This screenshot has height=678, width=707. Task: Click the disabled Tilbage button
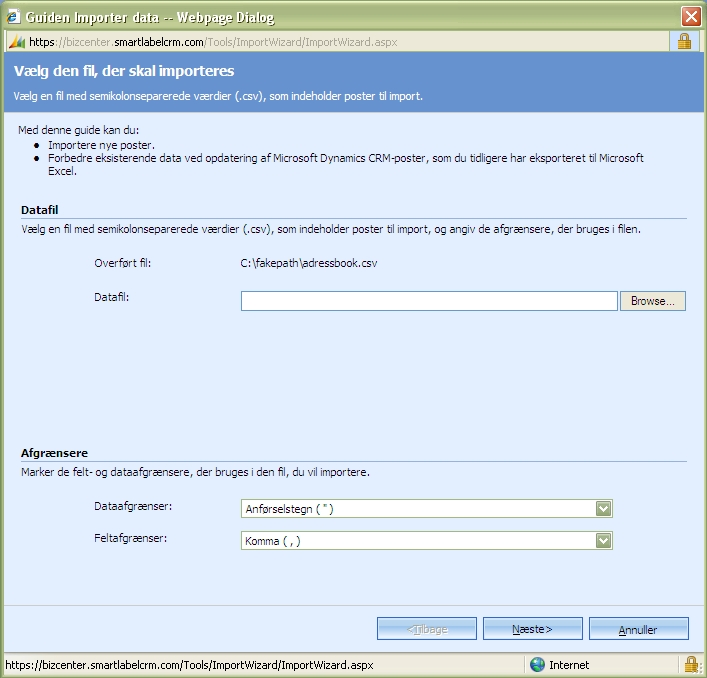pyautogui.click(x=427, y=629)
